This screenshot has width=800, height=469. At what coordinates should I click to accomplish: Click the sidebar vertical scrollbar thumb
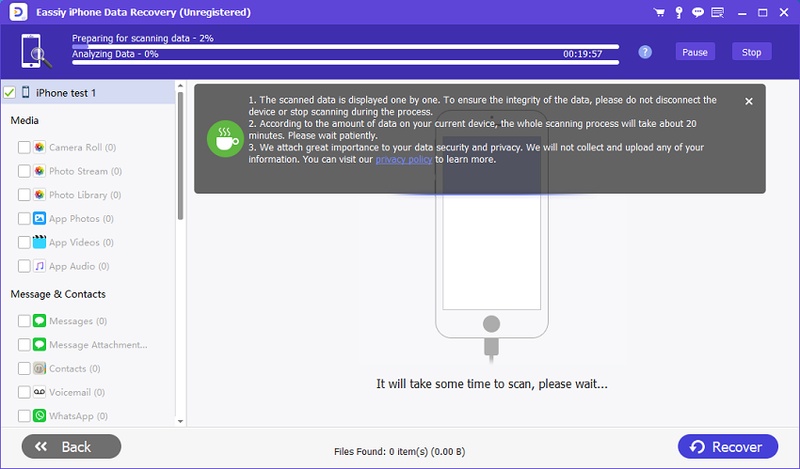tap(180, 156)
